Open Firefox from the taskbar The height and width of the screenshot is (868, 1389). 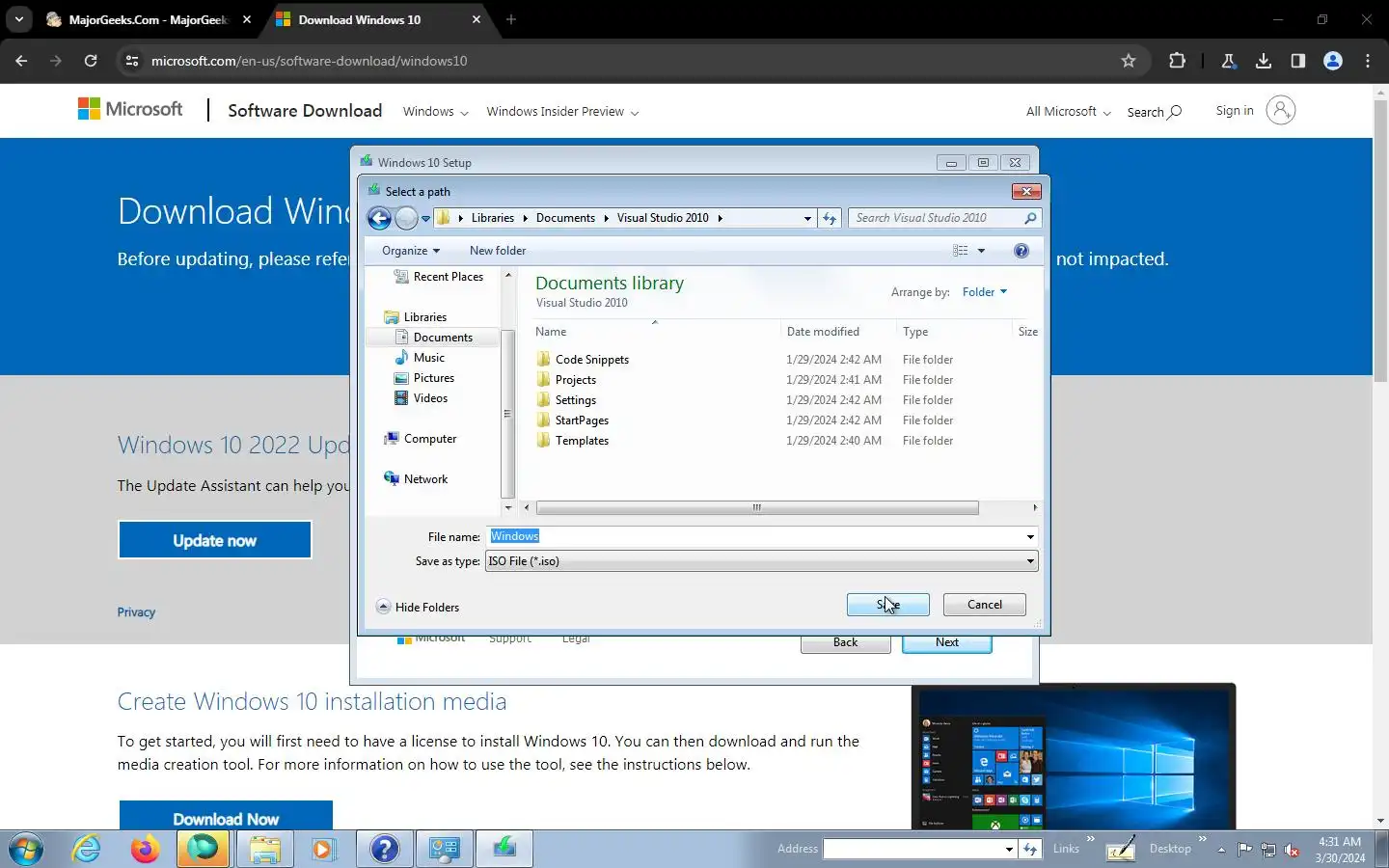pyautogui.click(x=146, y=849)
